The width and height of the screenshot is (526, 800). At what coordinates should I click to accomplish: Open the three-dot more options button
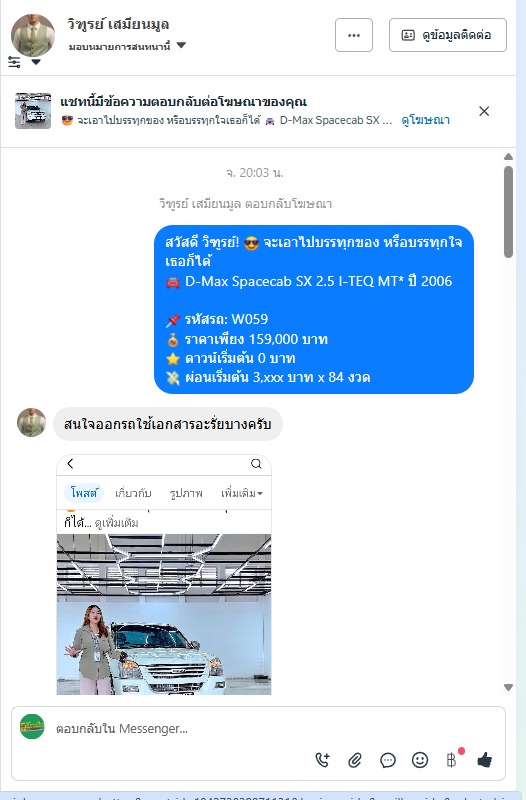click(354, 35)
